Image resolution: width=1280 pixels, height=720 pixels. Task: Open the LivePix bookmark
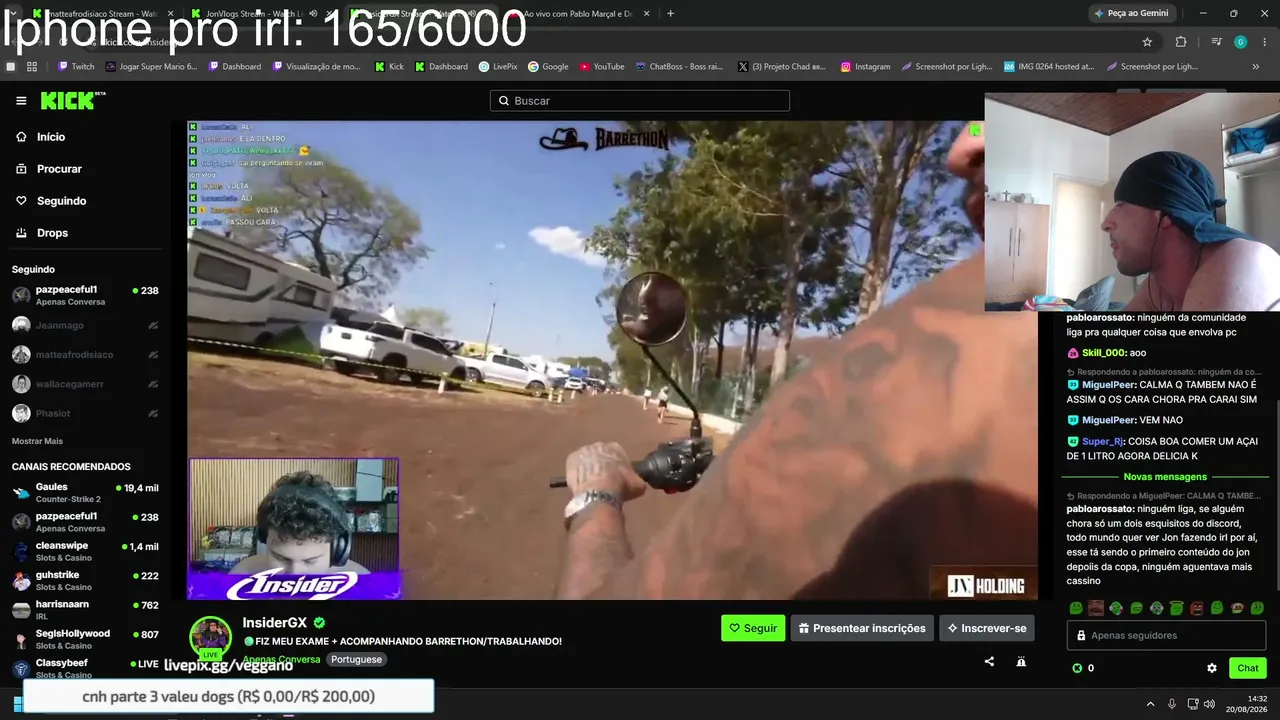point(498,67)
